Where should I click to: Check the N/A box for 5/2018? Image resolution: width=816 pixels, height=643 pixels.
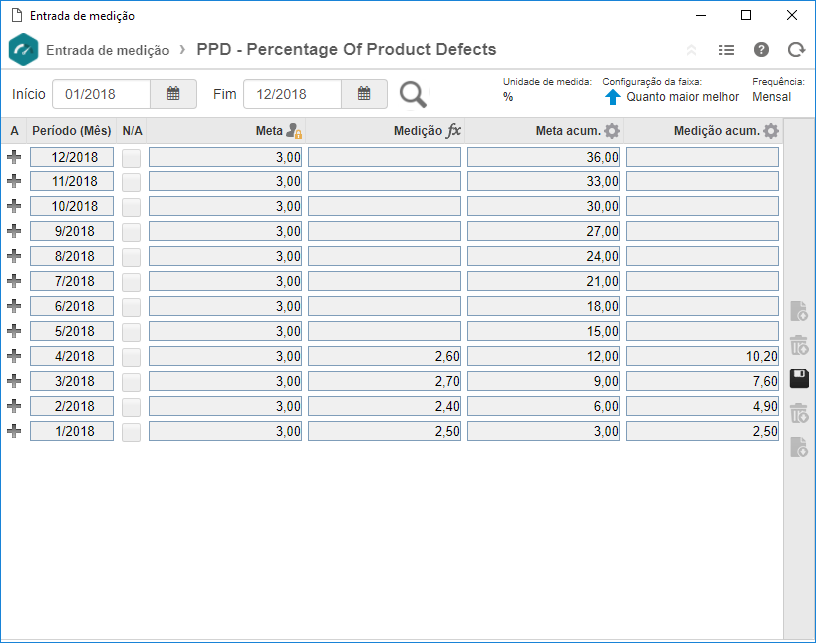[132, 332]
